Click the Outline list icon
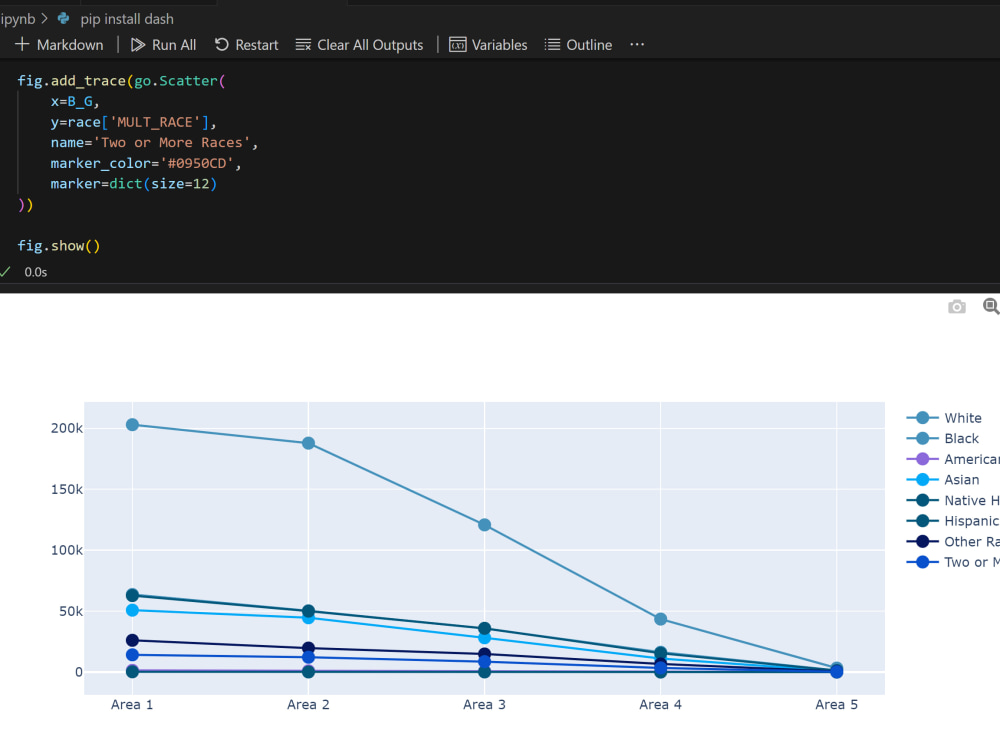This screenshot has height=750, width=1000. click(x=552, y=45)
